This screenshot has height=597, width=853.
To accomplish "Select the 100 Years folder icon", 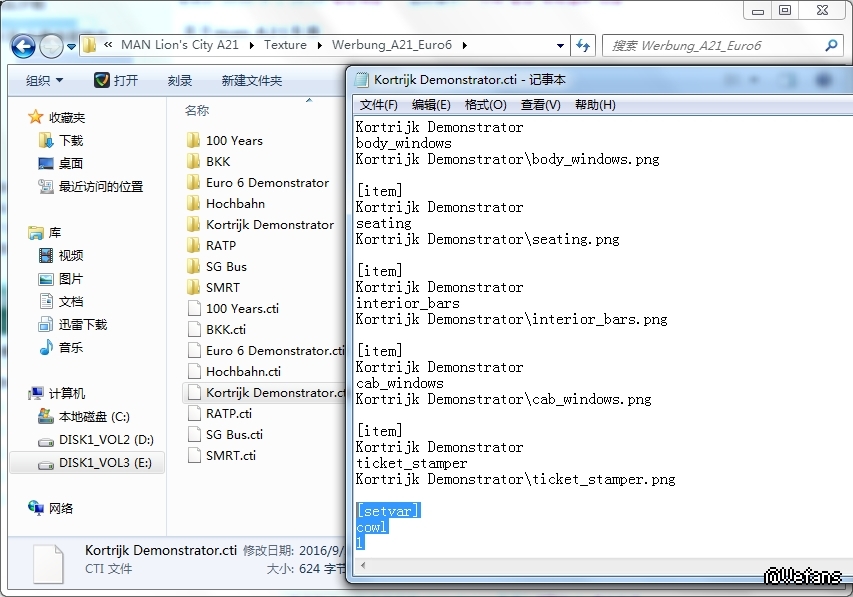I will (x=193, y=140).
